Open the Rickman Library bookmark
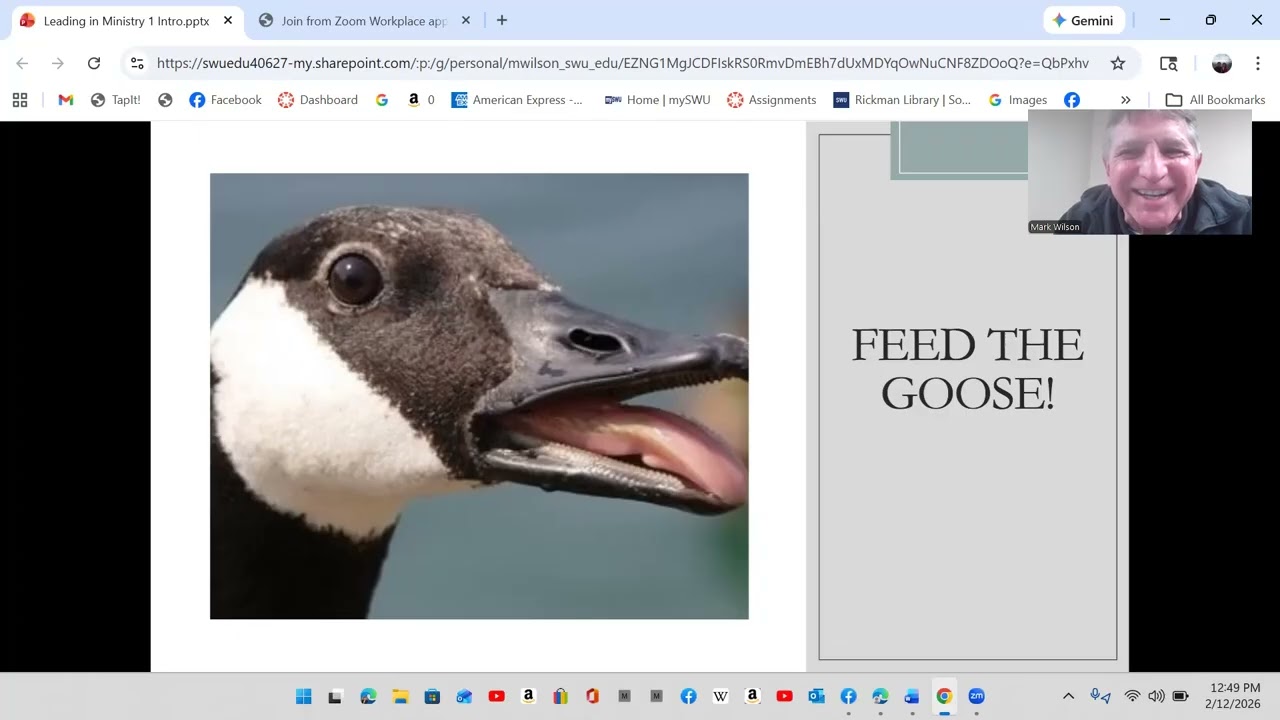This screenshot has width=1280, height=720. [x=902, y=100]
